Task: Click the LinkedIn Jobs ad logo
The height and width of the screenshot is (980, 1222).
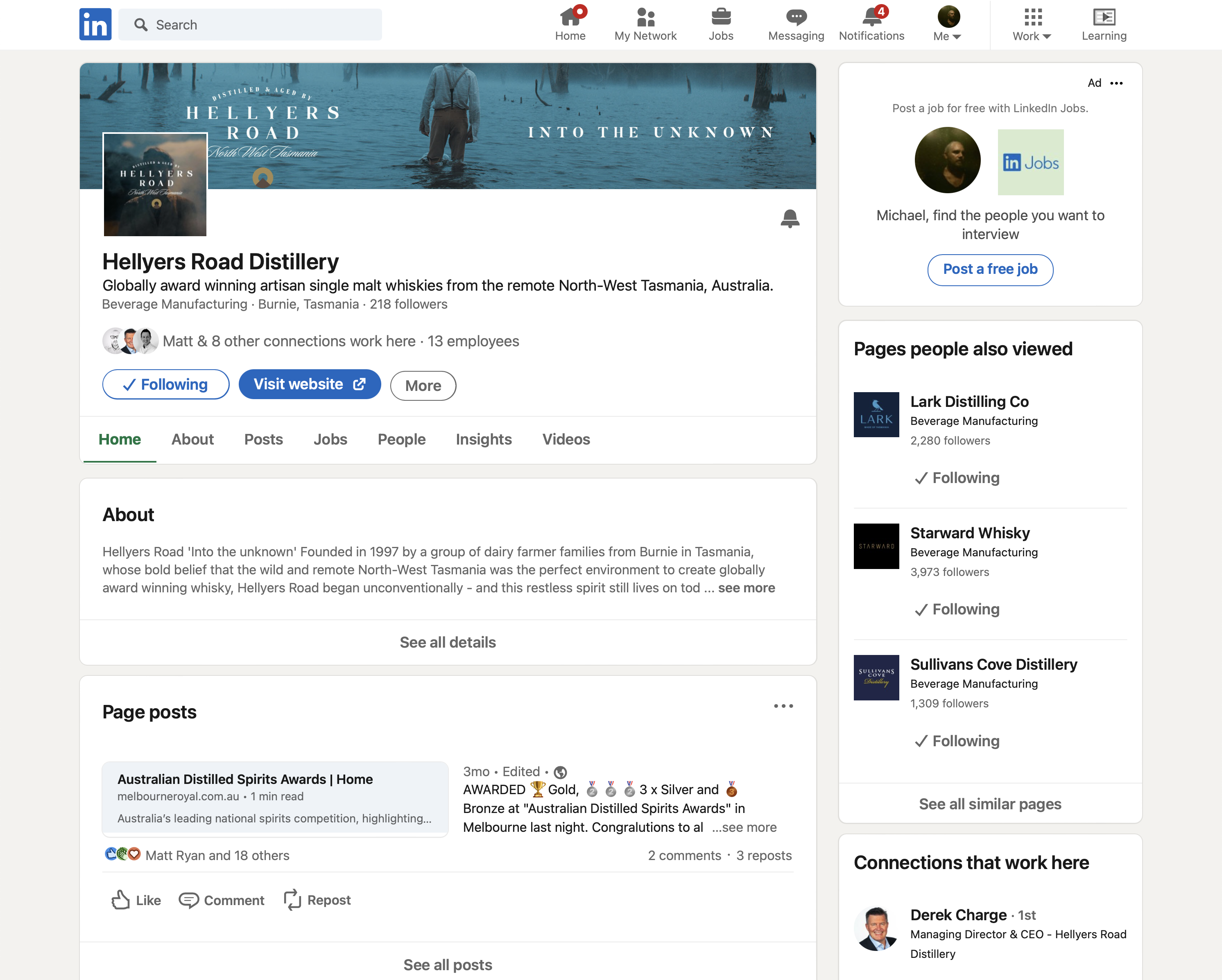Action: tap(1030, 162)
